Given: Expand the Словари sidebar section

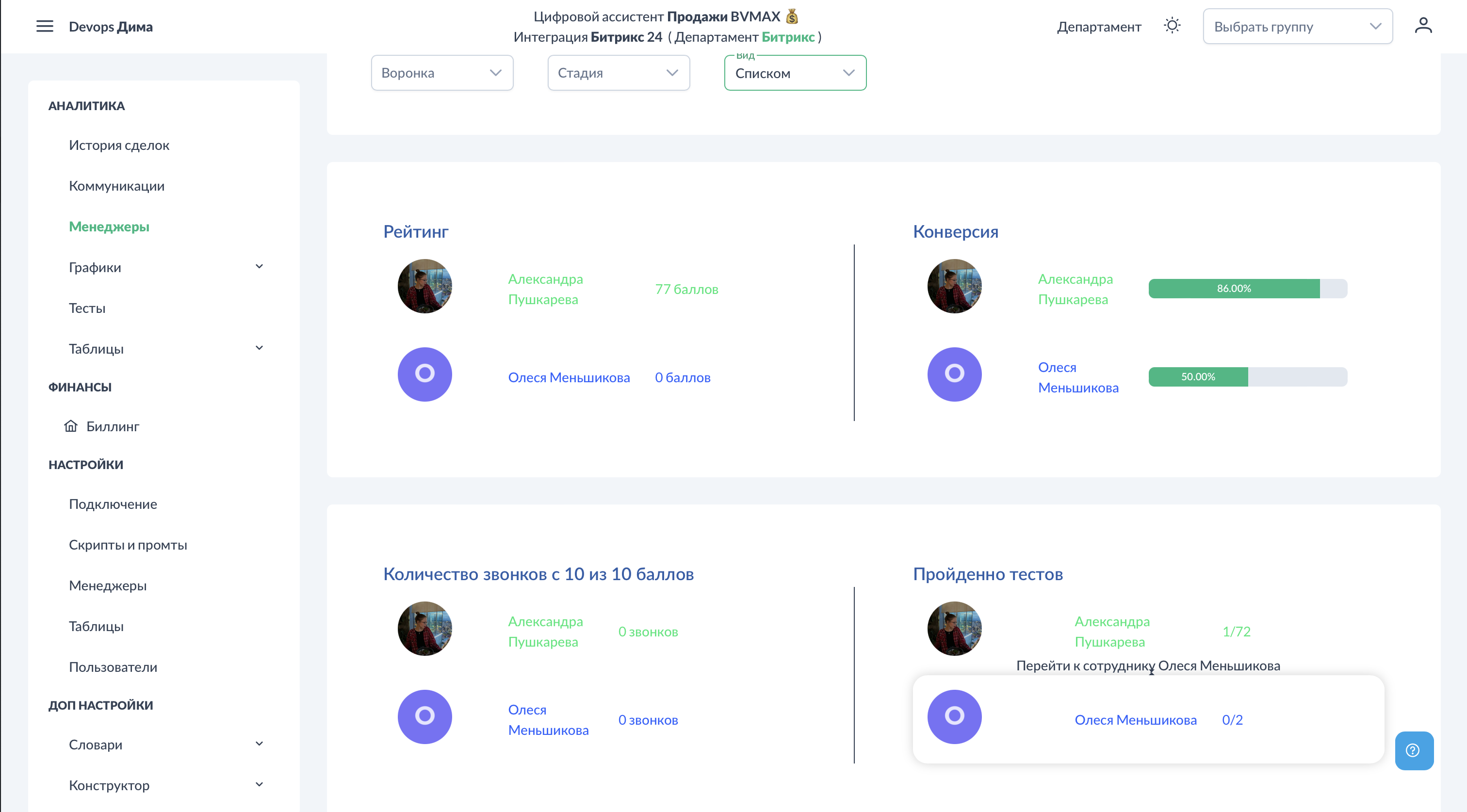Looking at the screenshot, I should pyautogui.click(x=259, y=744).
